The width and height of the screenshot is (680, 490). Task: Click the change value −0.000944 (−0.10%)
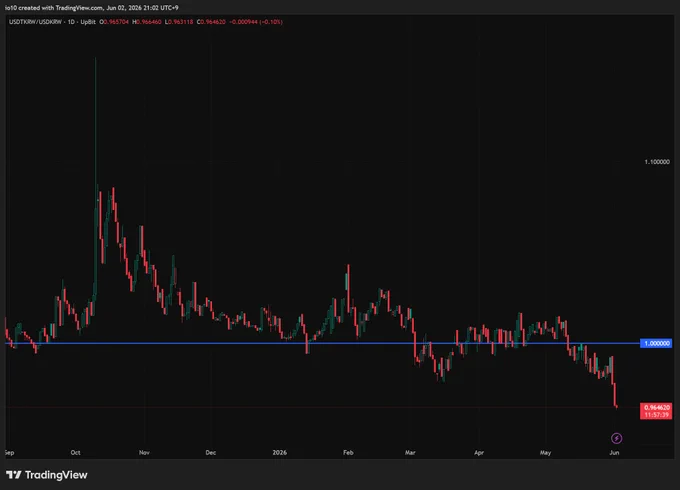[256, 22]
